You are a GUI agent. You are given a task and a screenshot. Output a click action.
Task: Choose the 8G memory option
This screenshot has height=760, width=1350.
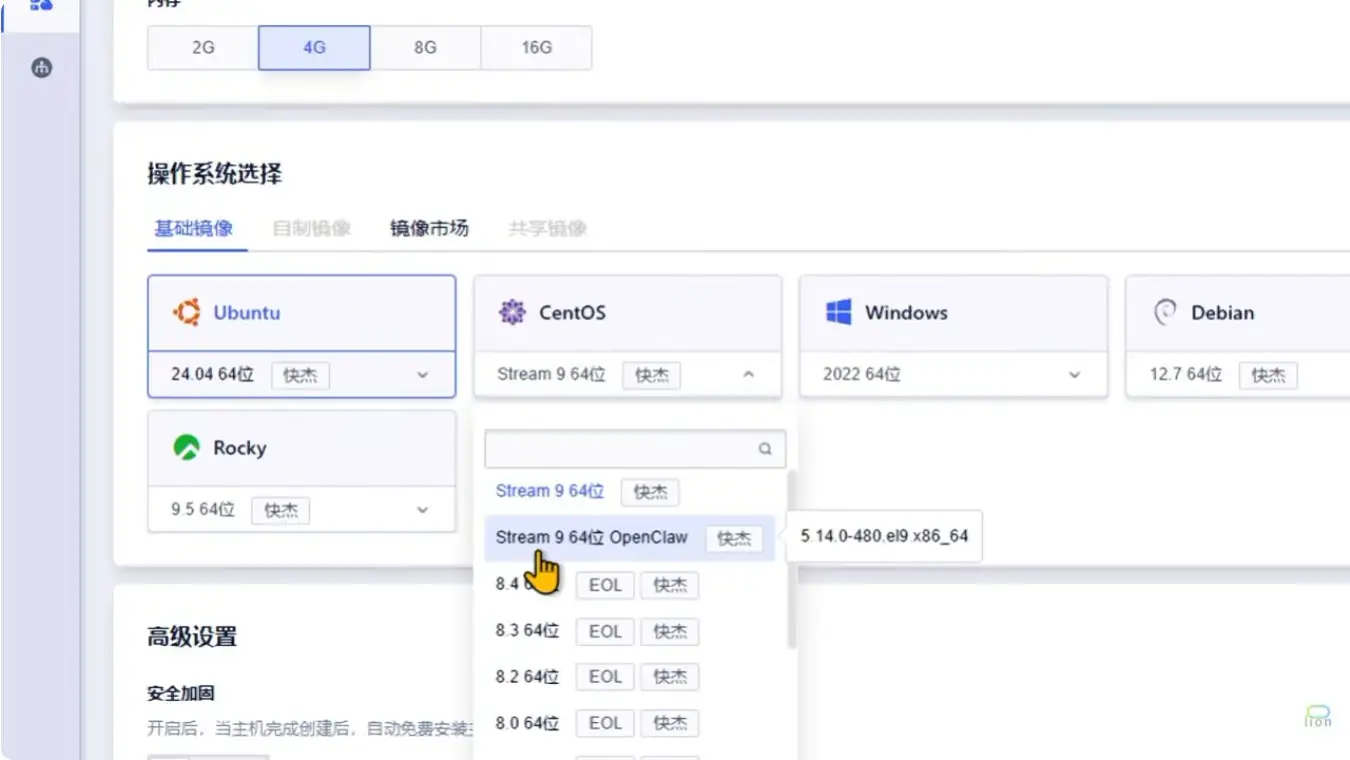click(425, 48)
